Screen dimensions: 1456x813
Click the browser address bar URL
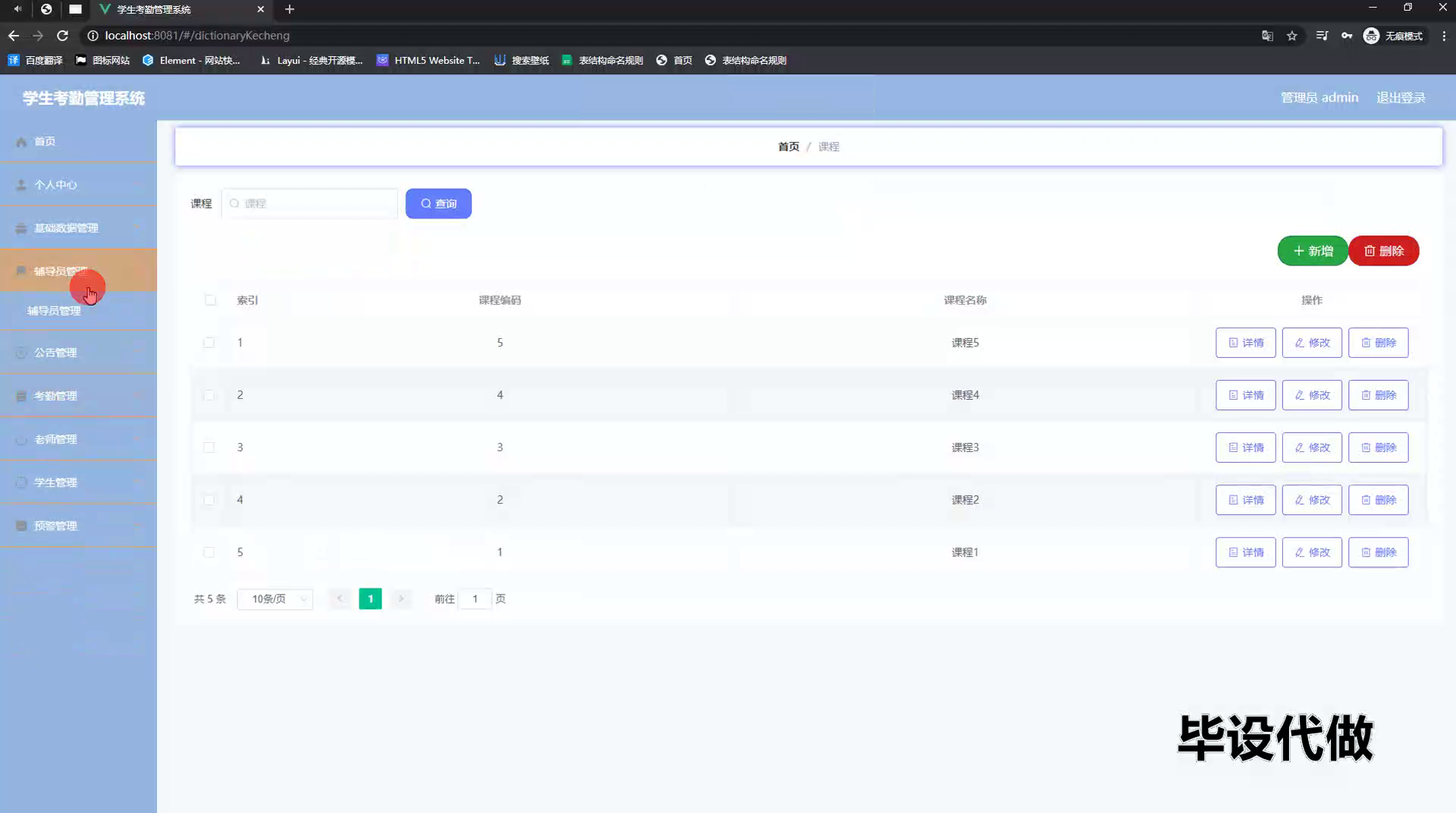point(197,36)
